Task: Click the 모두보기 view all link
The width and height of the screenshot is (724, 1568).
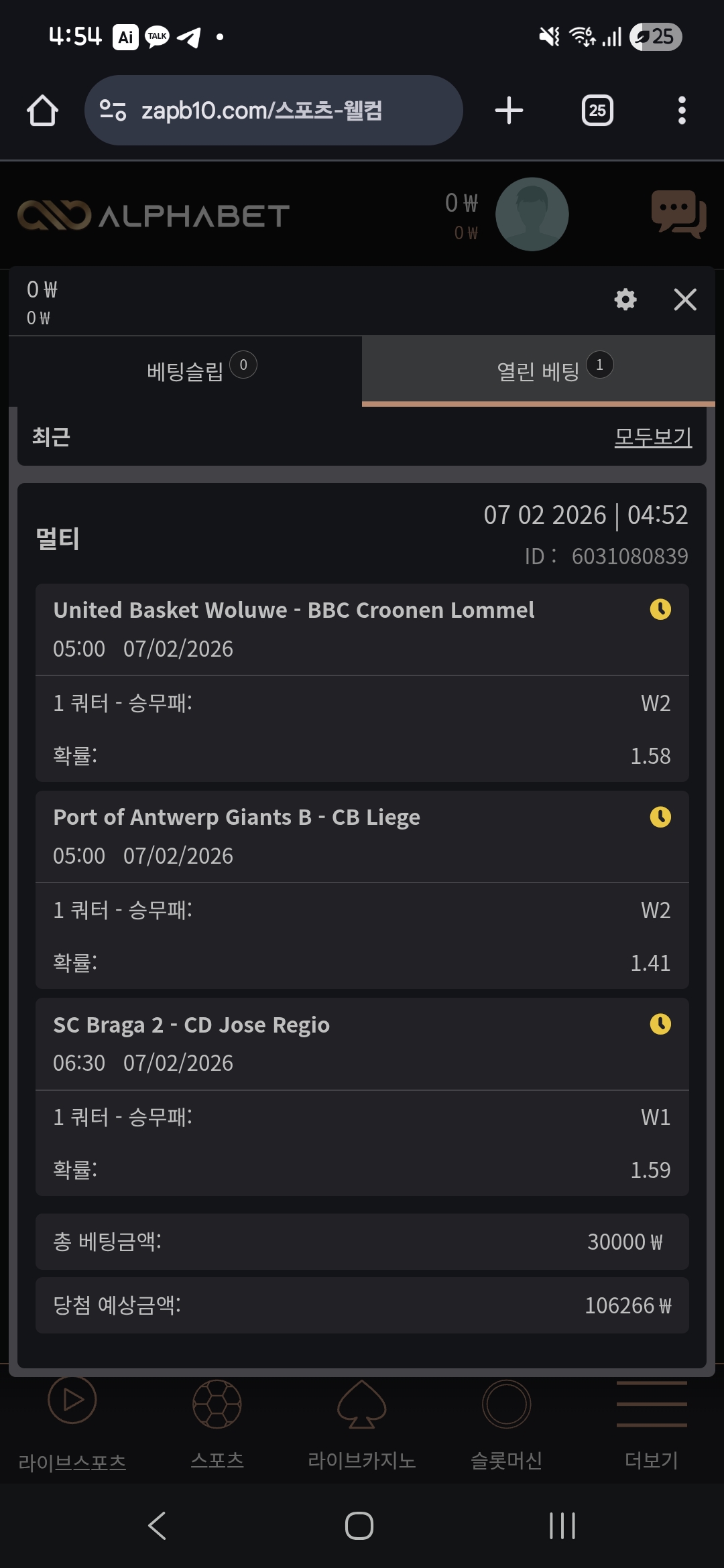Action: click(x=653, y=438)
